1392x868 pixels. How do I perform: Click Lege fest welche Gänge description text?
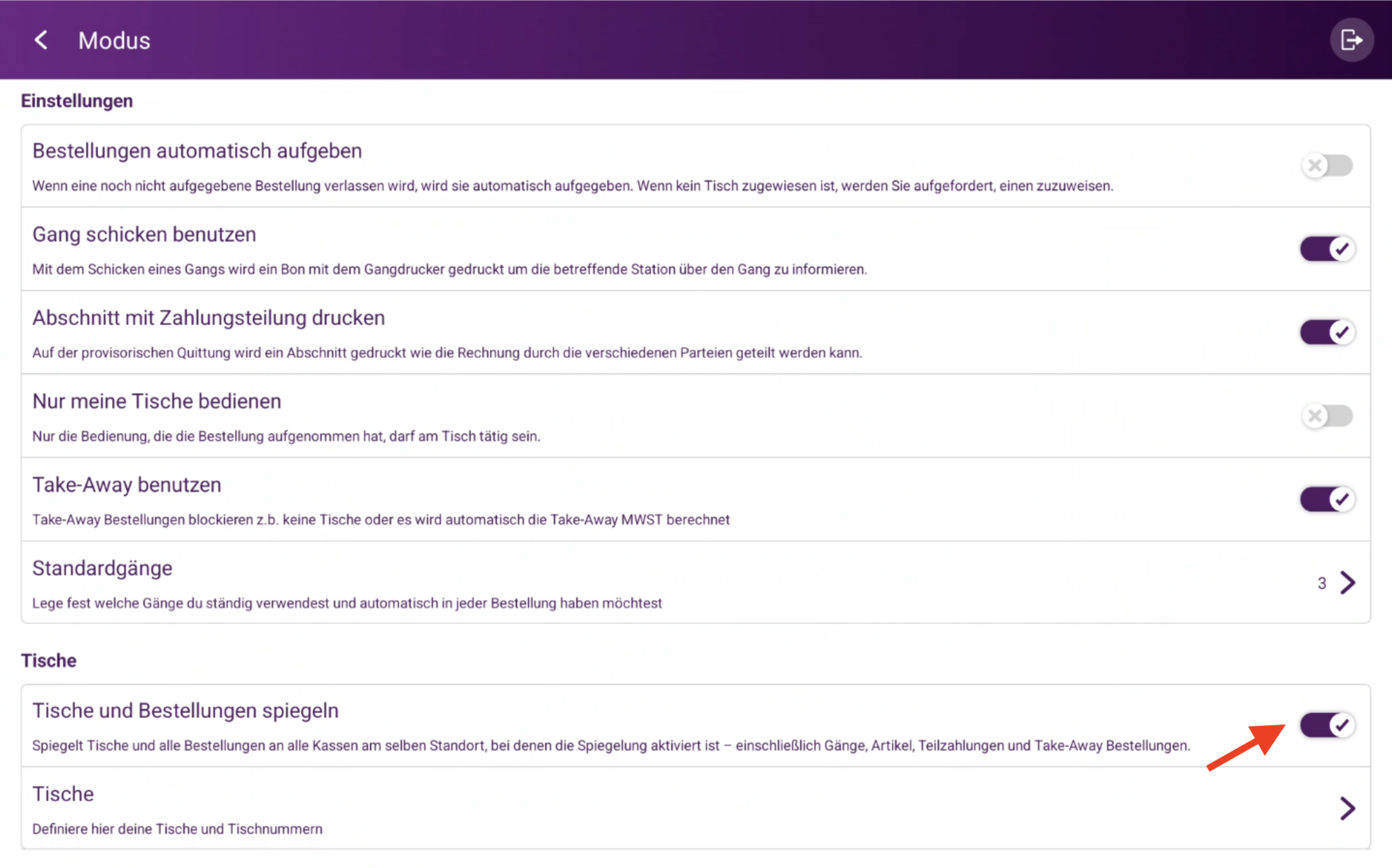347,603
